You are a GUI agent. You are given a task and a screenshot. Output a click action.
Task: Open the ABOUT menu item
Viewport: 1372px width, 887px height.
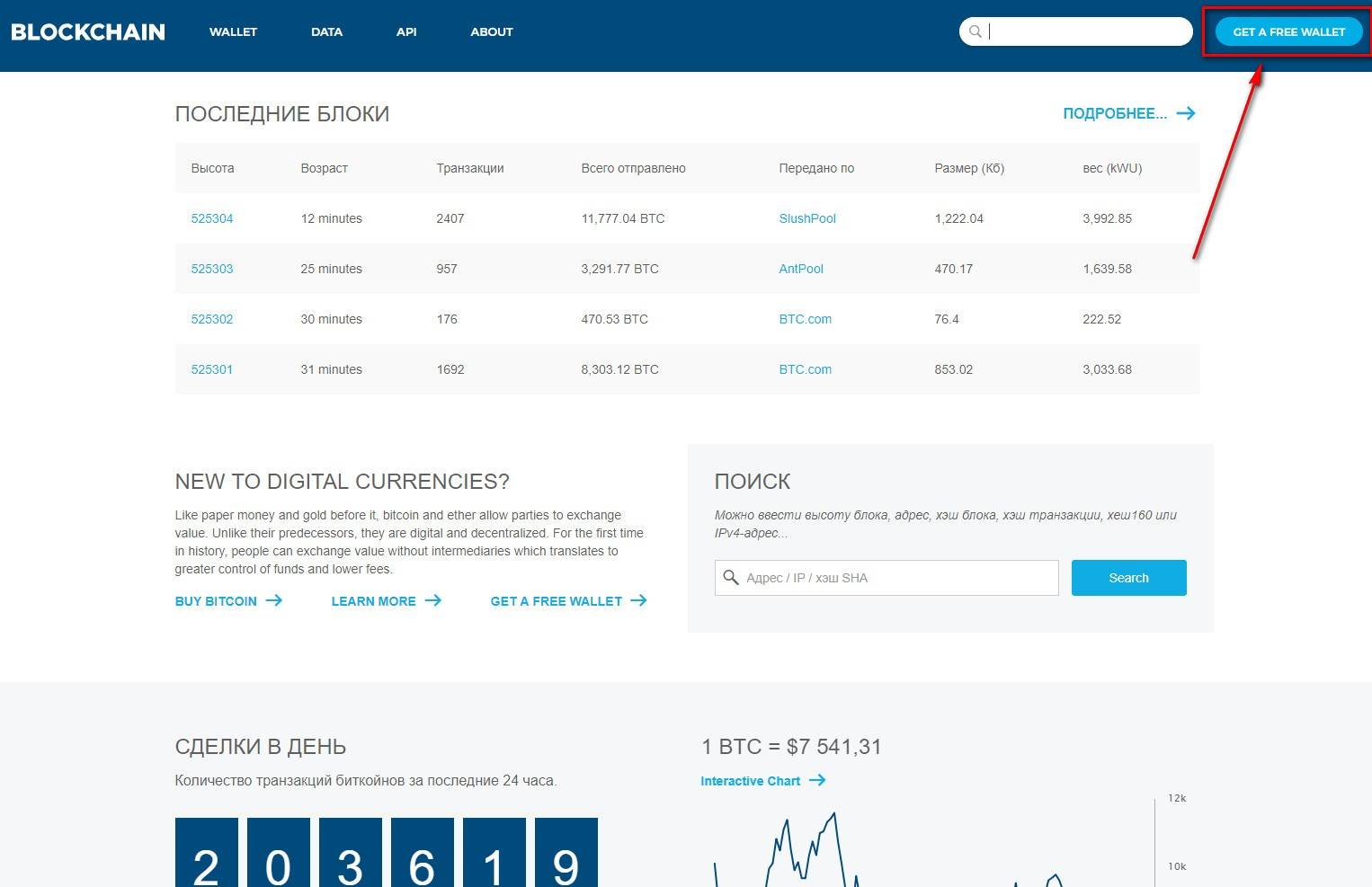492,31
